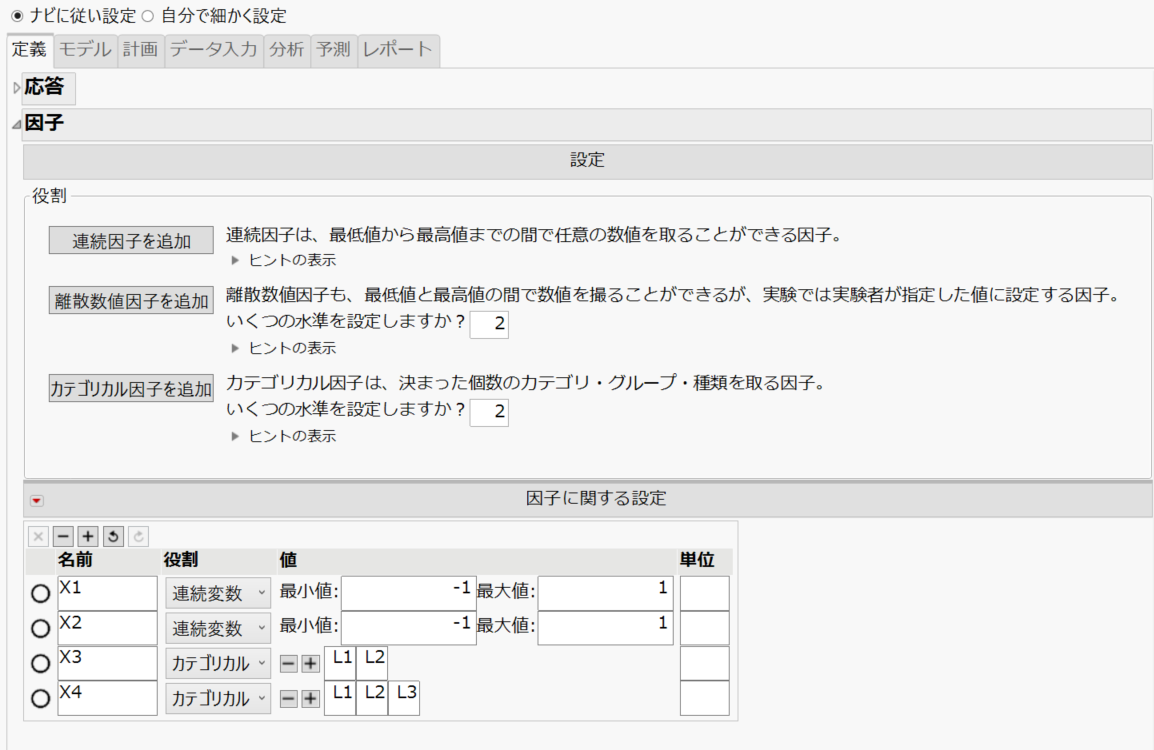Add a level to factor X4 with plus icon

coord(312,698)
